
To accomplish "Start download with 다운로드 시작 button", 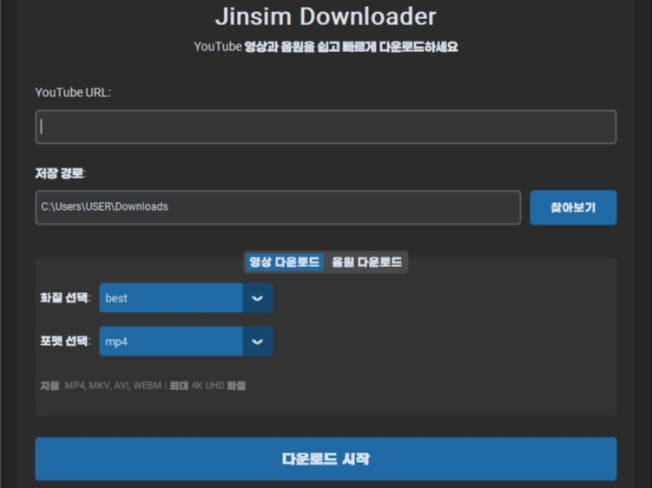I will [x=325, y=459].
